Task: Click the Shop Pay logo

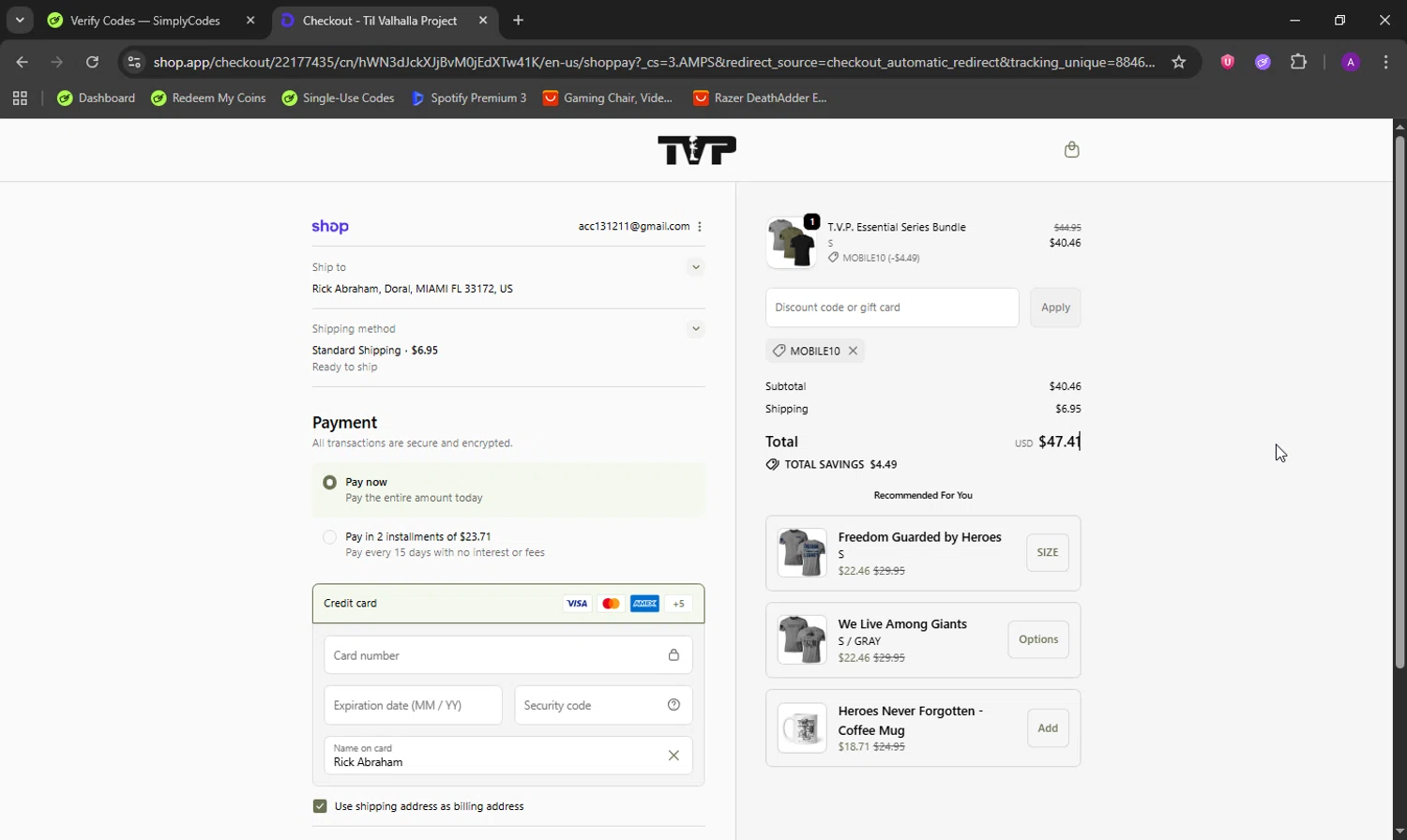Action: [x=330, y=227]
